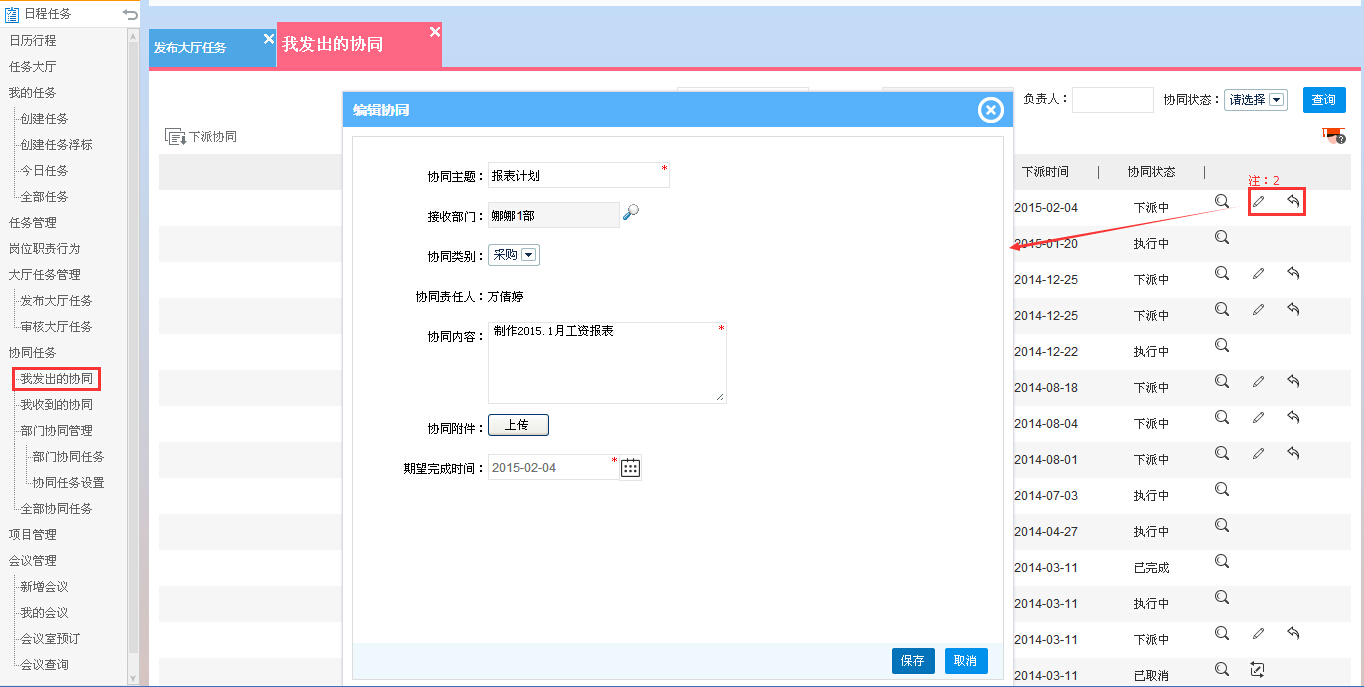The height and width of the screenshot is (687, 1364).
Task: Withdraw the 2014-08-01 collaboration using the arrow icon
Action: [1293, 453]
